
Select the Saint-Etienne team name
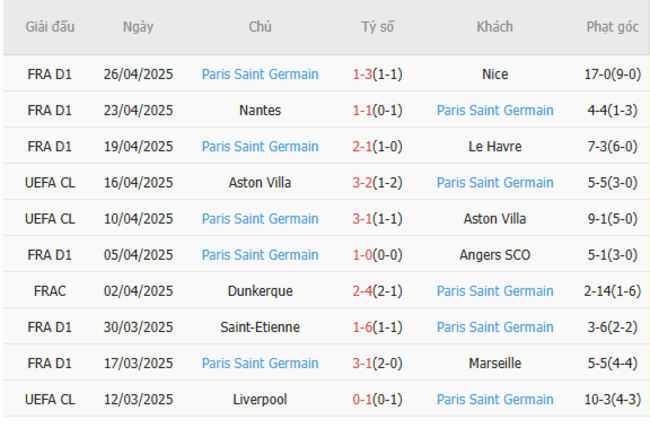point(260,327)
